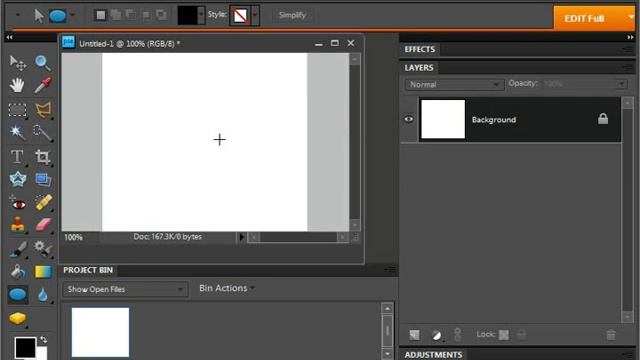Click the Style none swatch
This screenshot has width=640, height=360.
pos(240,16)
